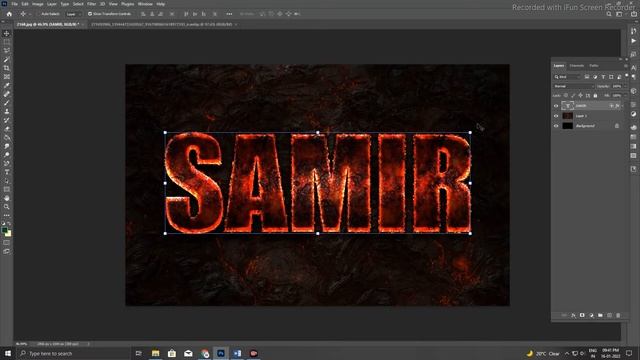Open the Move tool preset picker arrow
The image size is (640, 360).
[31, 14]
